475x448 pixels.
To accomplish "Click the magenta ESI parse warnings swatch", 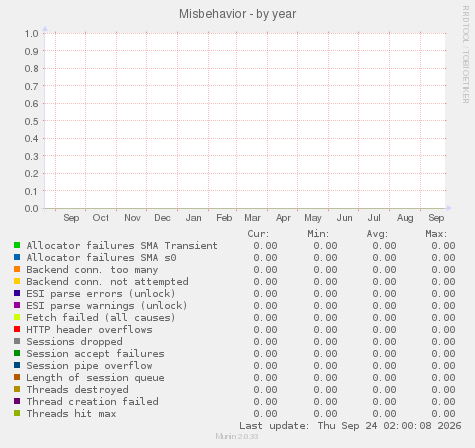I will click(17, 305).
